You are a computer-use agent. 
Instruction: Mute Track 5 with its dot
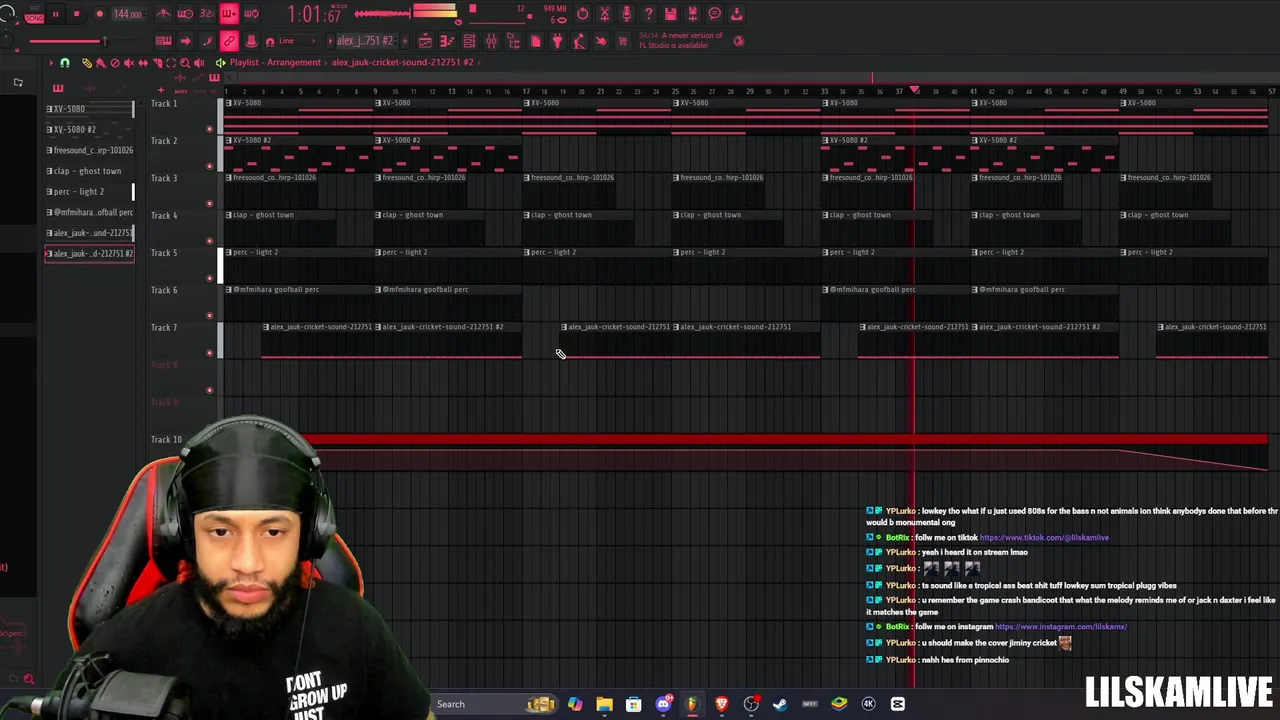(209, 278)
